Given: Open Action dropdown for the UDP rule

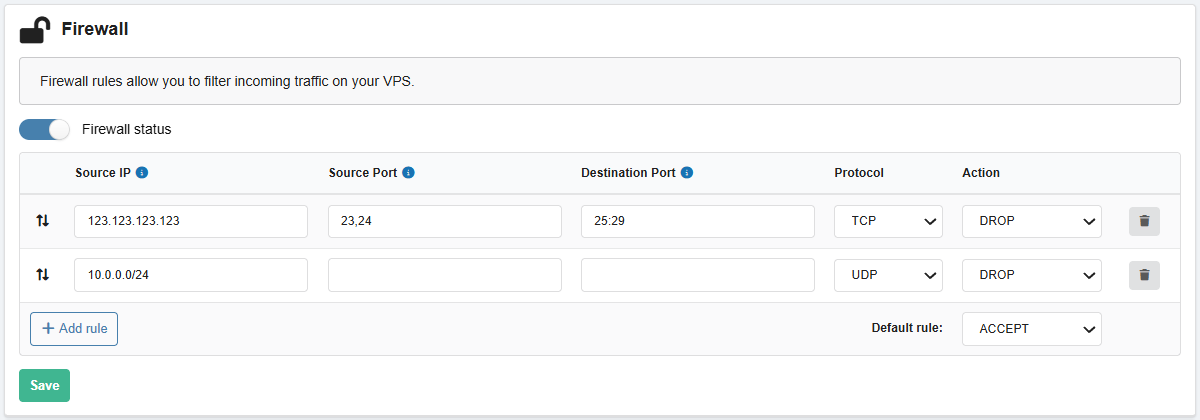Looking at the screenshot, I should pos(1031,274).
